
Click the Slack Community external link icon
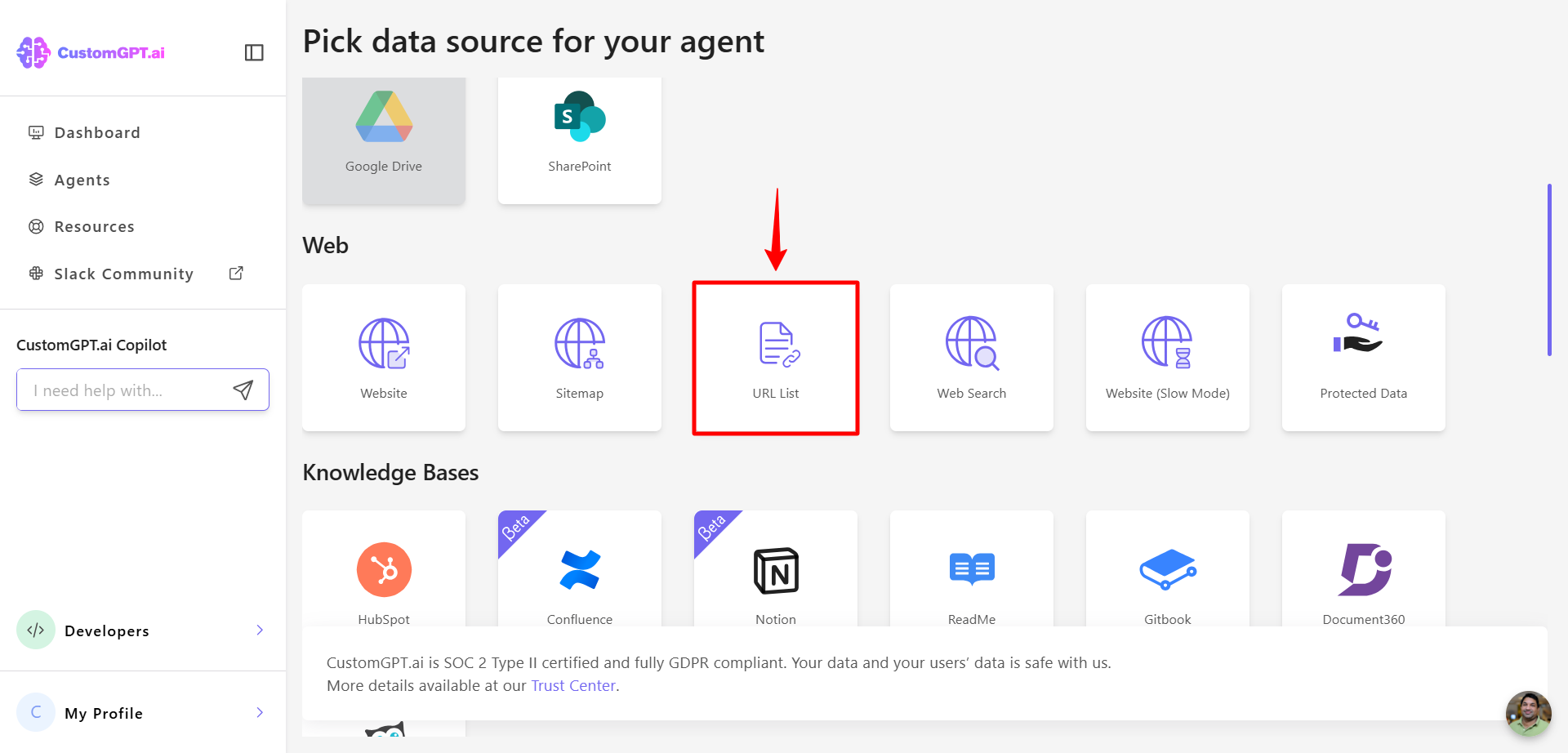[236, 274]
